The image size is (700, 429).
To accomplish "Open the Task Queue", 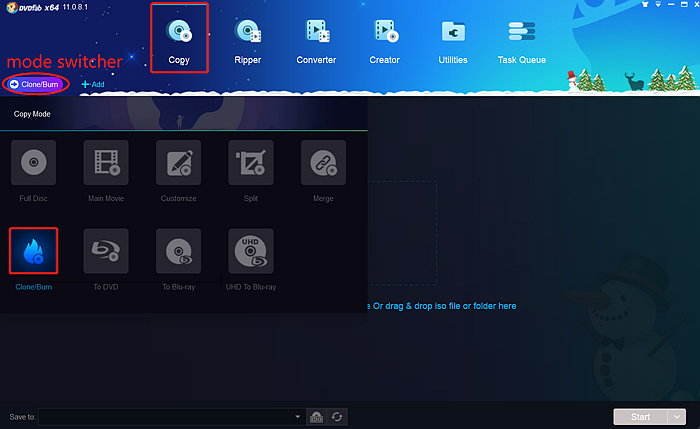I will click(x=521, y=42).
